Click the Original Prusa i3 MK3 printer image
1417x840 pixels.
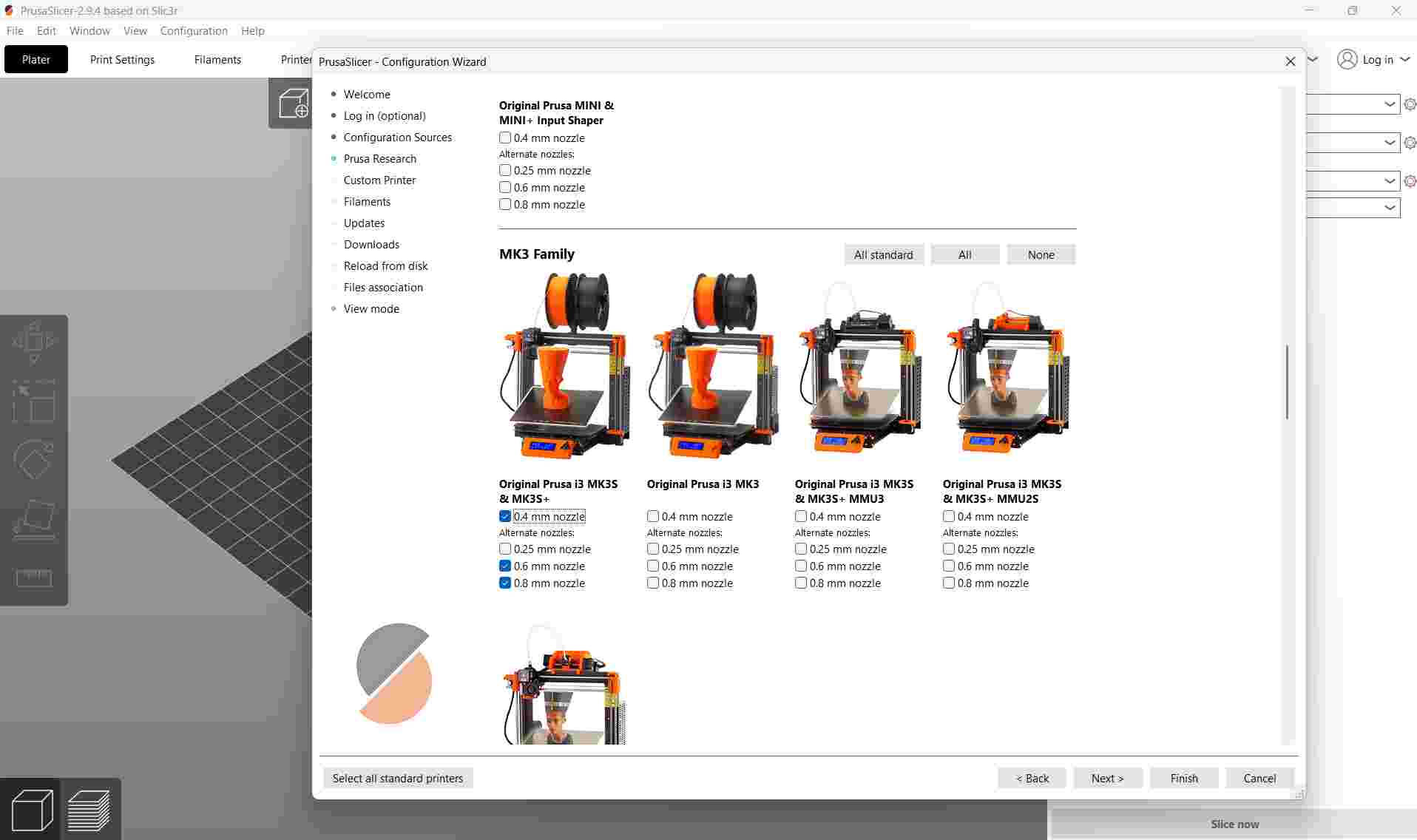[x=714, y=366]
